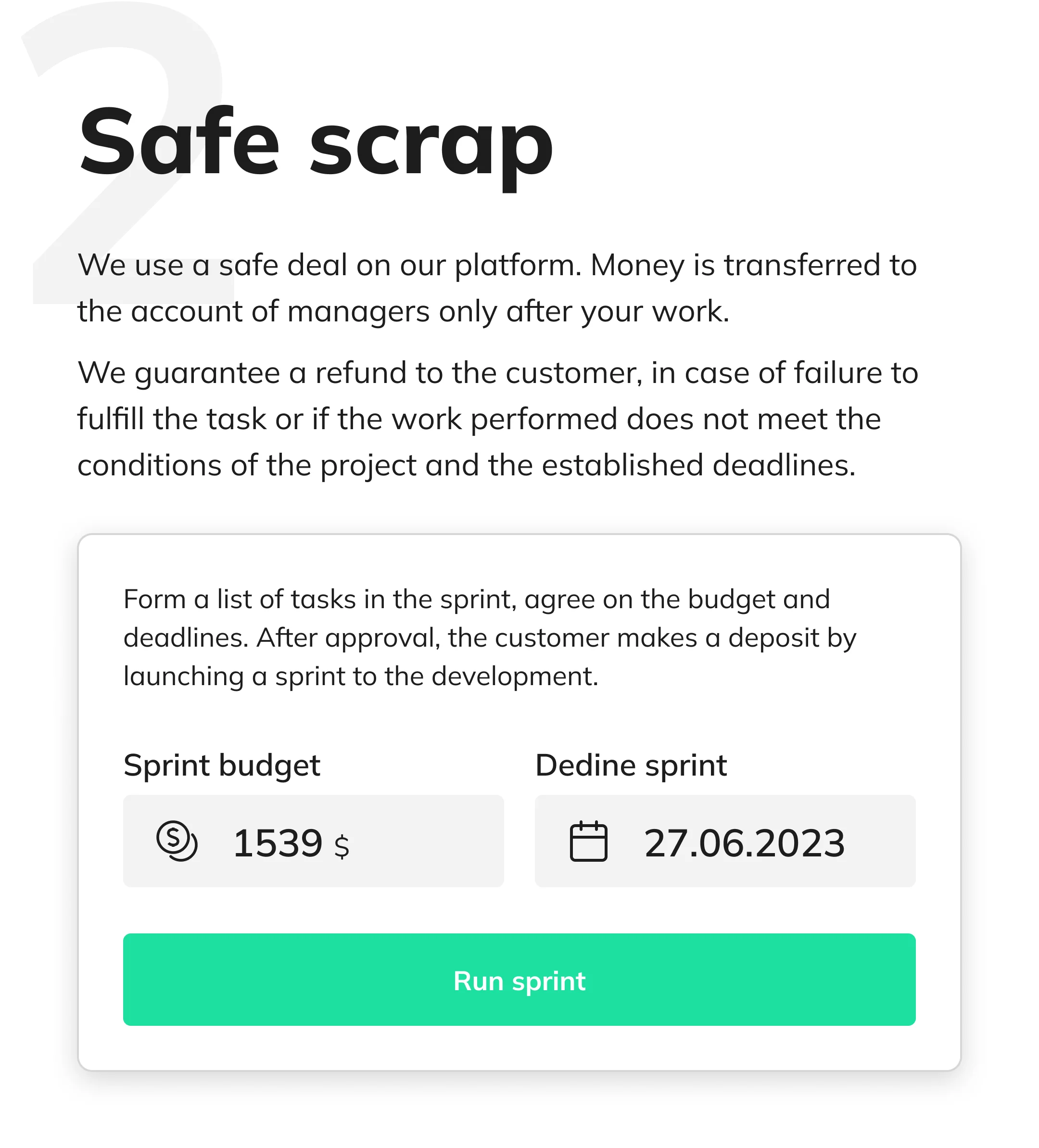Focus empty right edge of date field
This screenshot has height=1148, width=1039.
[x=883, y=841]
